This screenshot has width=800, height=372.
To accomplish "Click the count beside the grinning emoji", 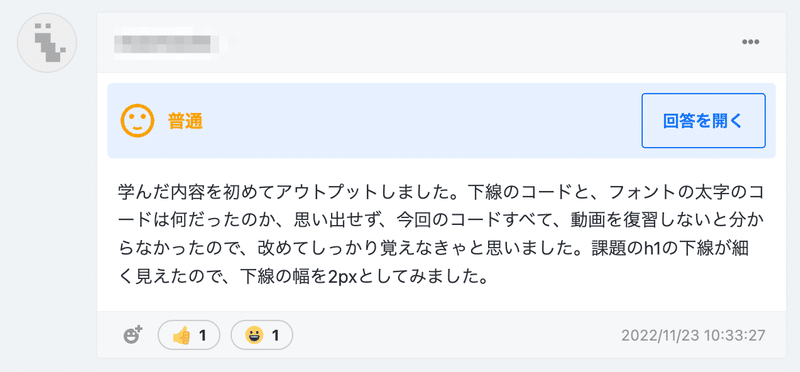I will pos(275,336).
